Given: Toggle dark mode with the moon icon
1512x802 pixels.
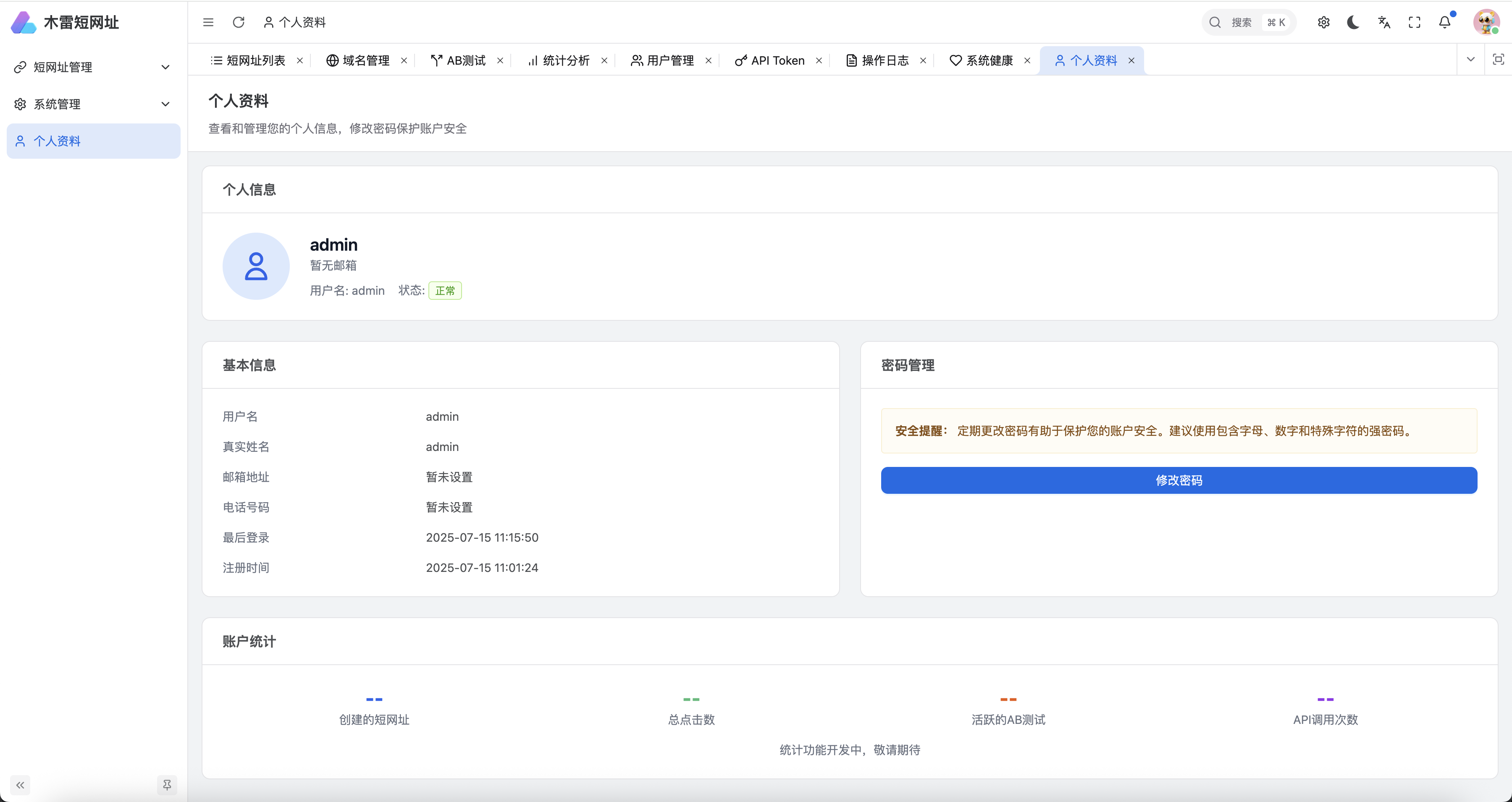Looking at the screenshot, I should point(1353,22).
